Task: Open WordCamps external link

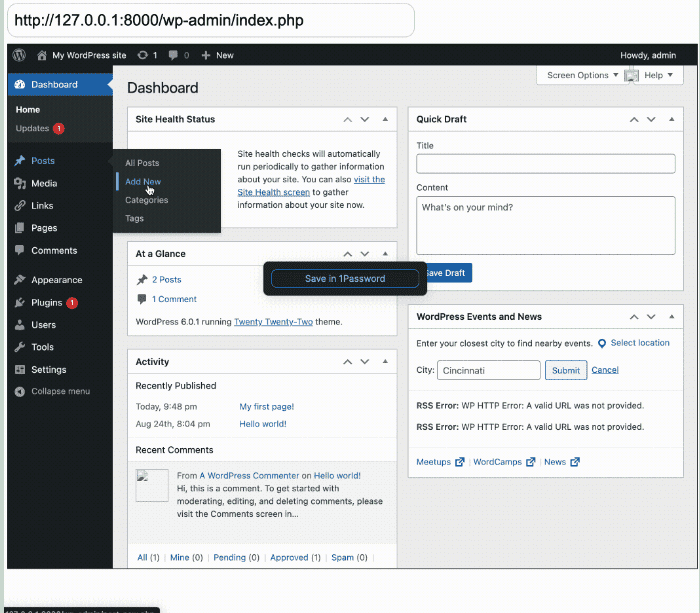Action: point(504,462)
